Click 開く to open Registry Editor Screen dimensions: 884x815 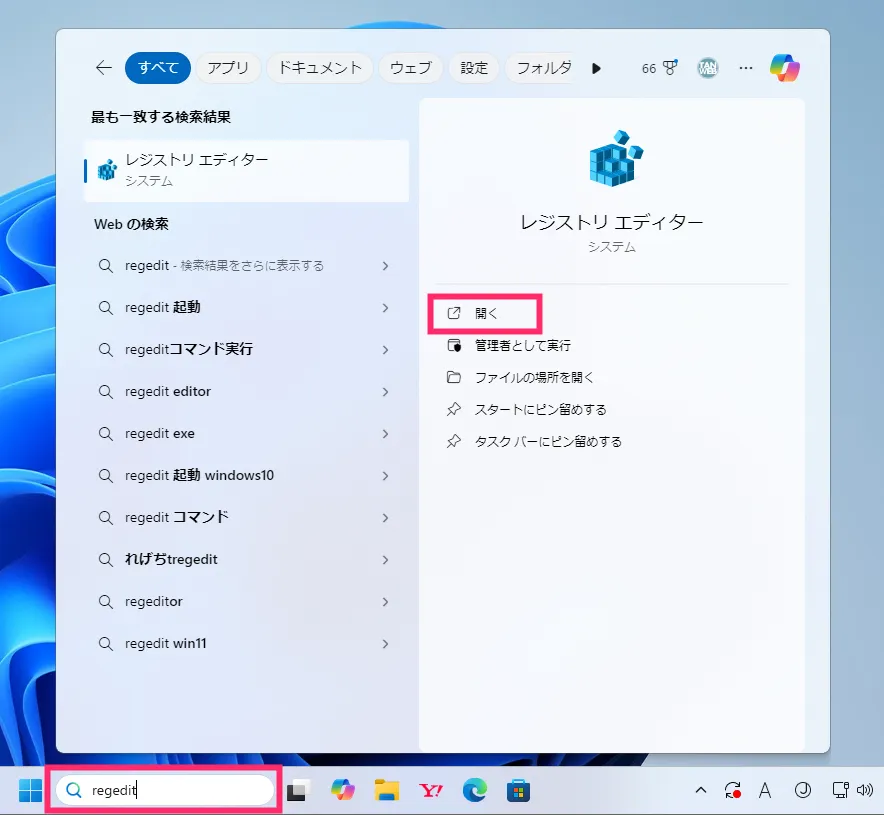click(x=486, y=313)
